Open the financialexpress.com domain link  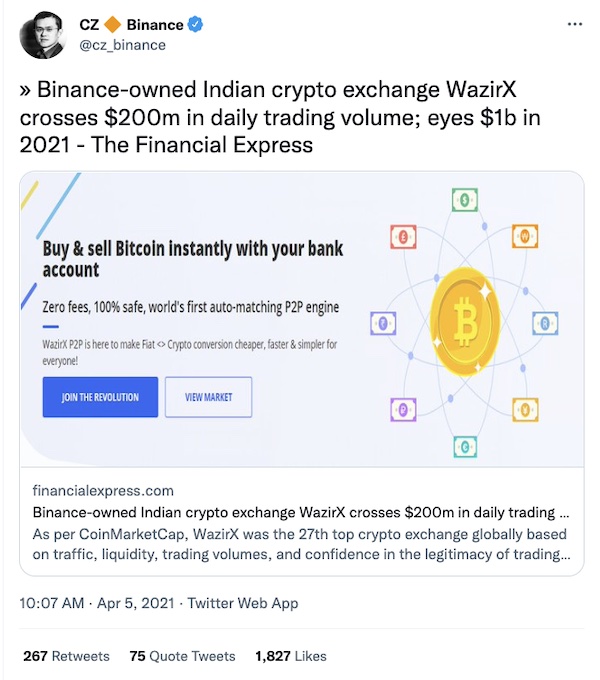pyautogui.click(x=103, y=491)
